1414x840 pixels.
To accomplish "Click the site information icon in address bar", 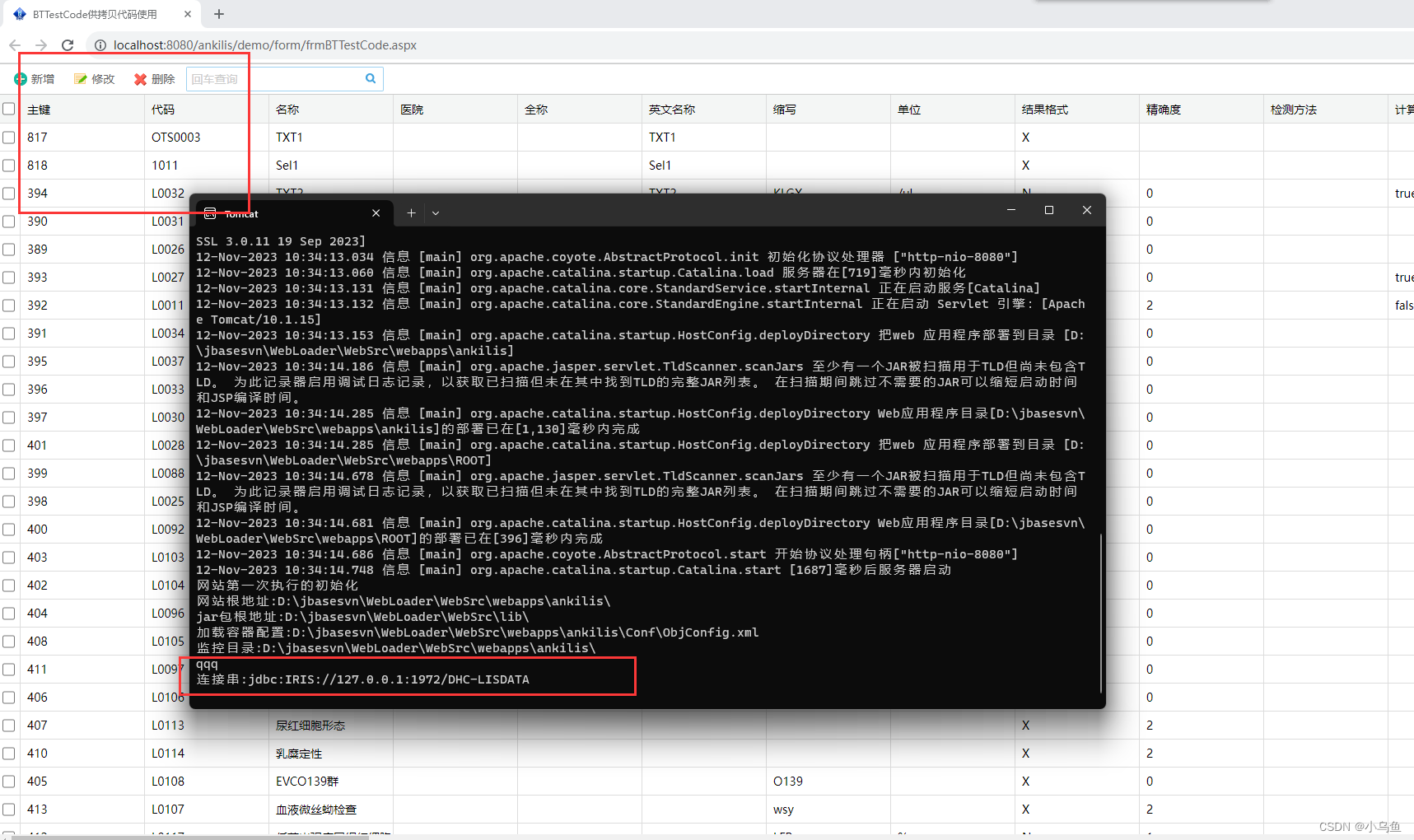I will pos(100,45).
